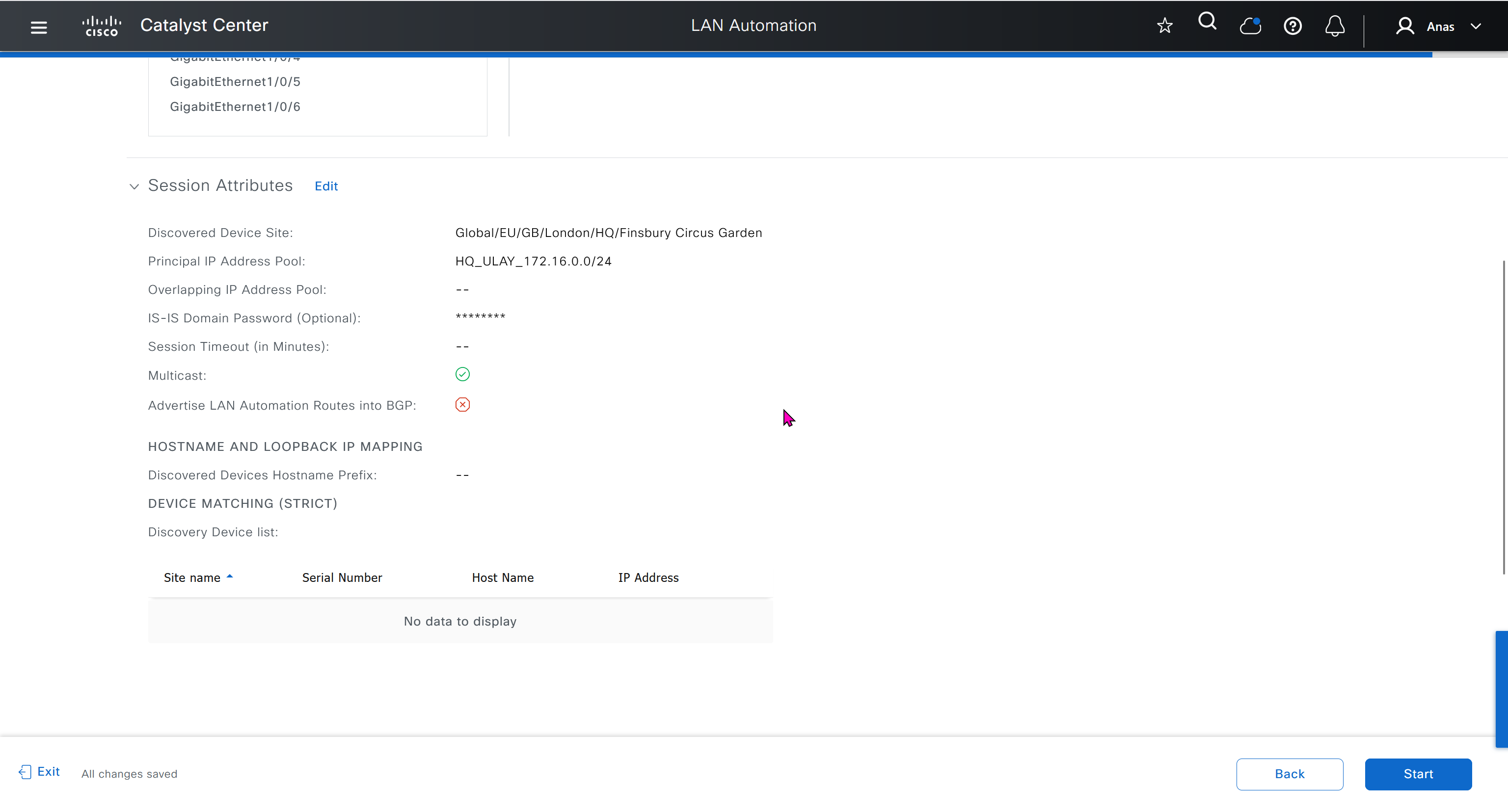
Task: Collapse the Session Attributes section
Action: pyautogui.click(x=134, y=186)
